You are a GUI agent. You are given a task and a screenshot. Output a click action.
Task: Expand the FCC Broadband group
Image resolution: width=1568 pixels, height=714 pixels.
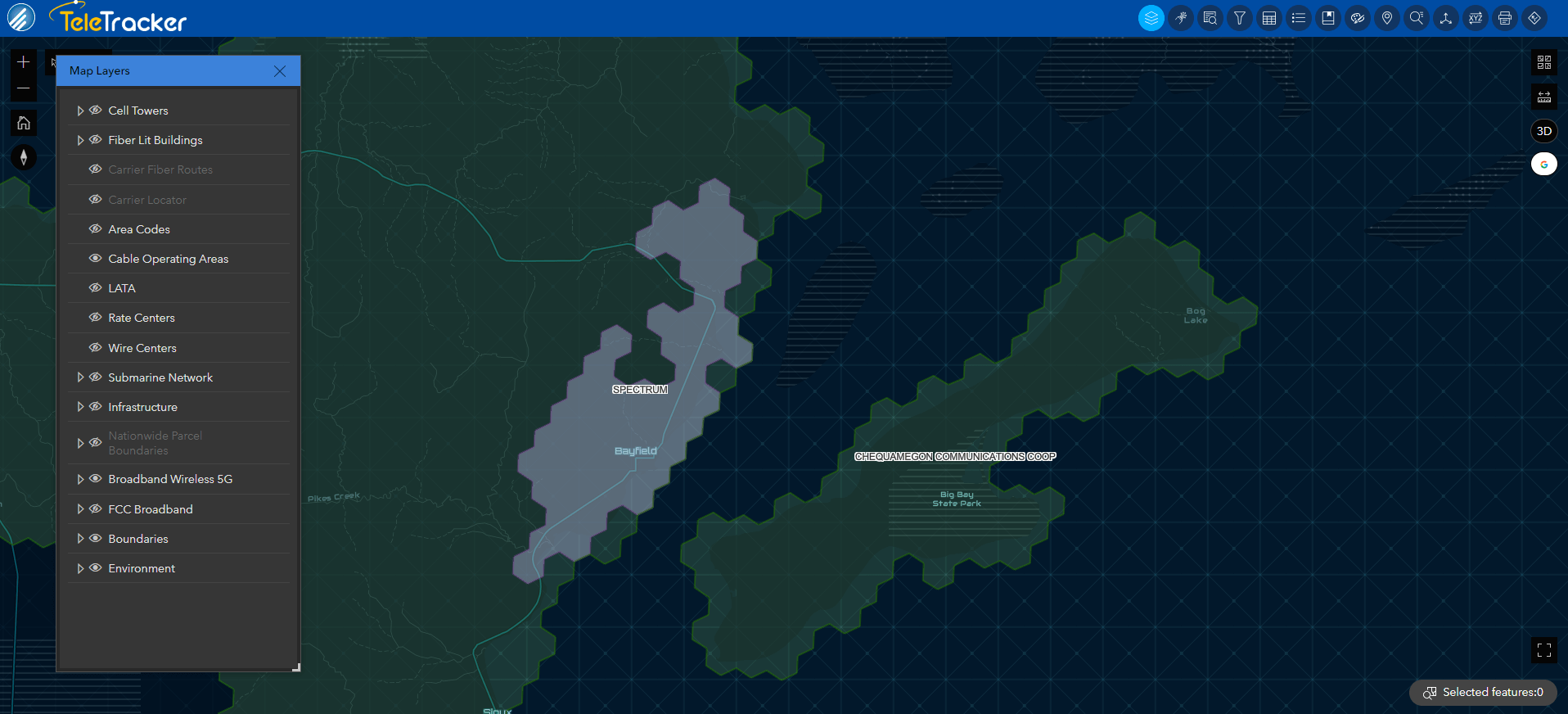pyautogui.click(x=80, y=509)
